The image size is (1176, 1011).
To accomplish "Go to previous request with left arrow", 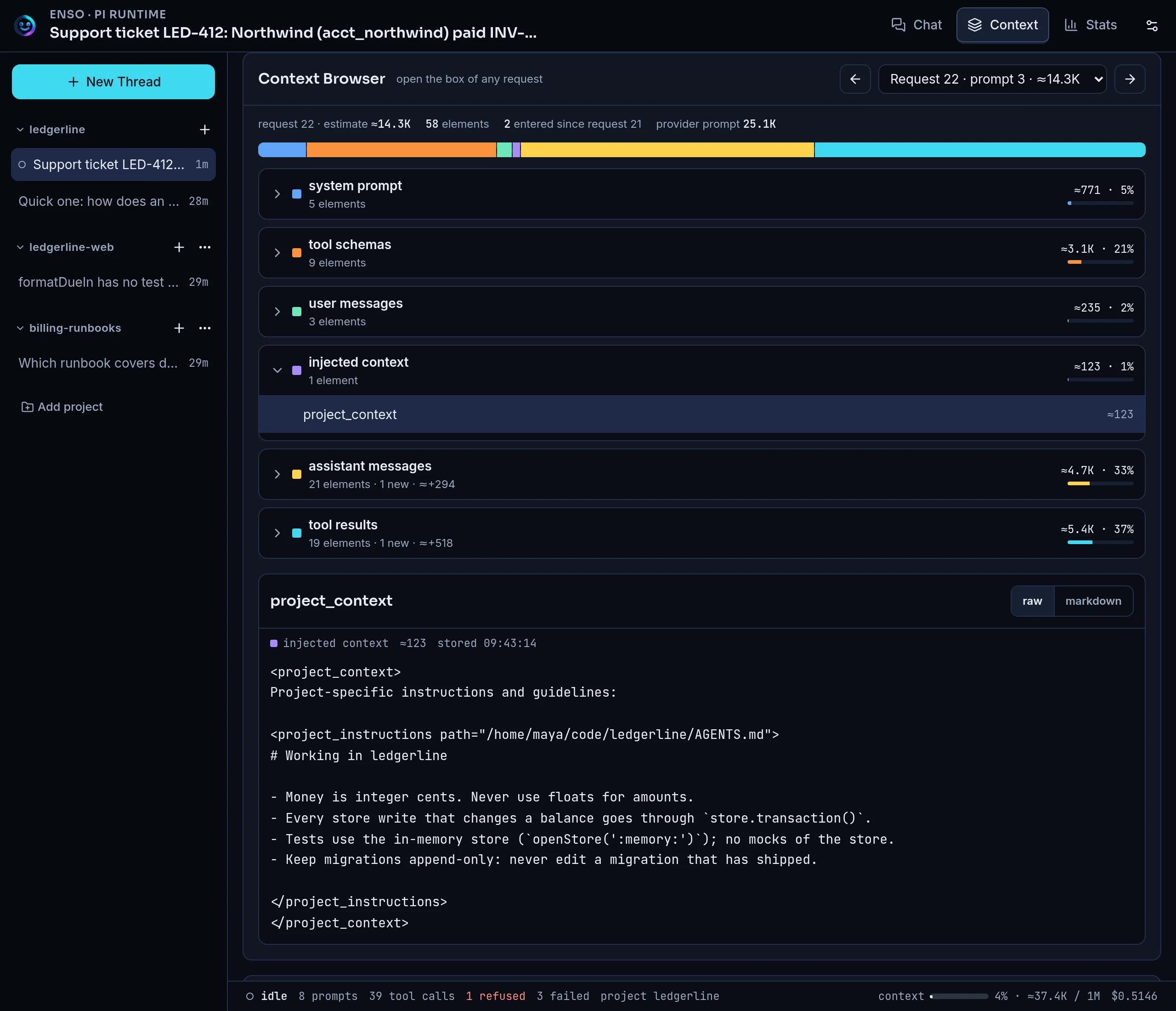I will click(855, 79).
